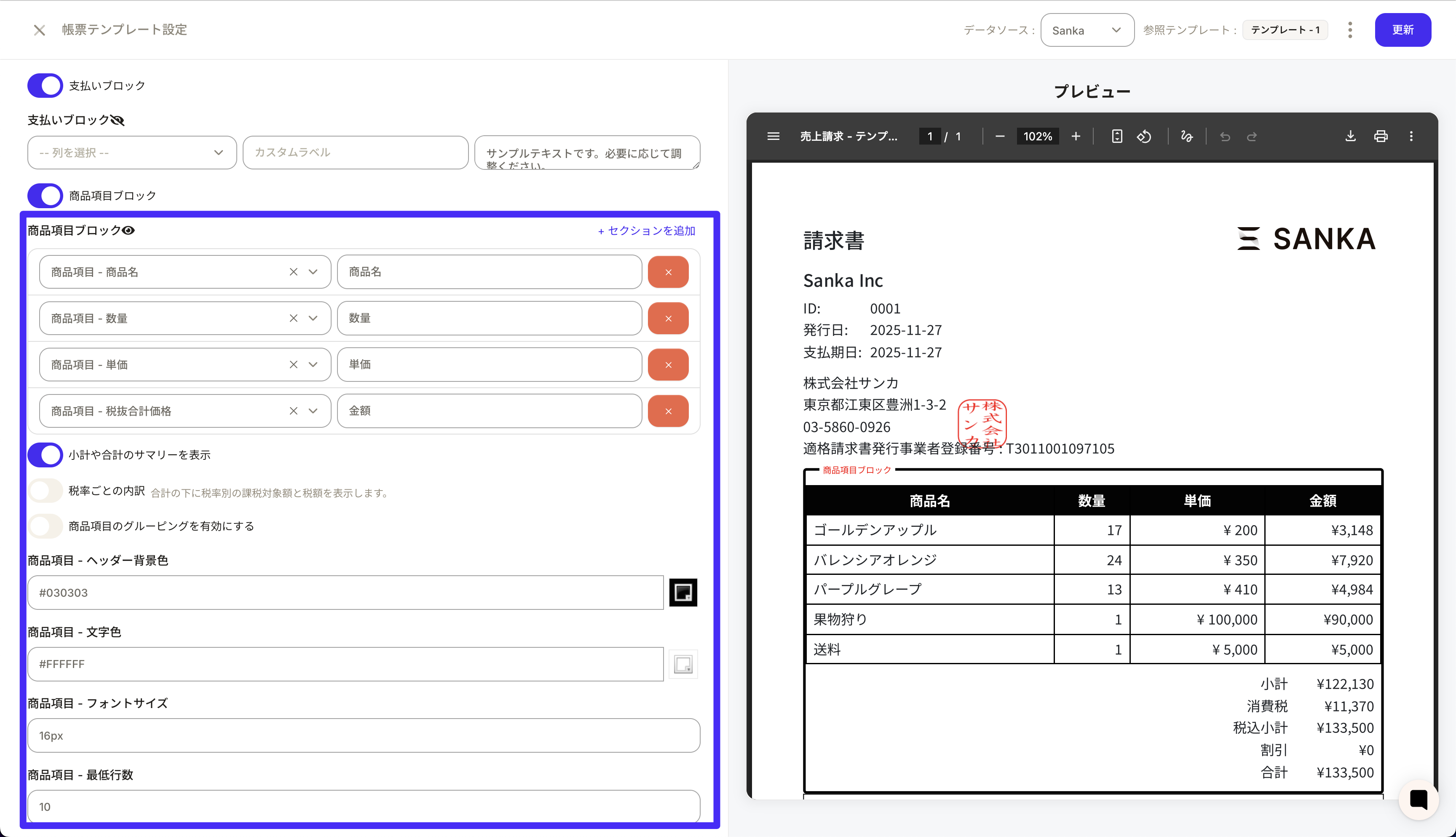Open the PDF sidebar menu icon
This screenshot has height=837, width=1456.
tap(773, 136)
